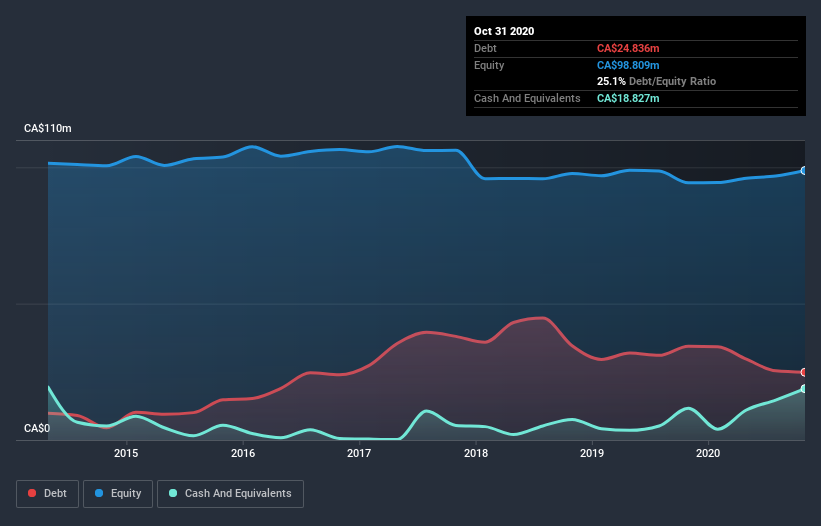The width and height of the screenshot is (821, 526).
Task: Click the teal Cash legend dot
Action: tap(173, 493)
